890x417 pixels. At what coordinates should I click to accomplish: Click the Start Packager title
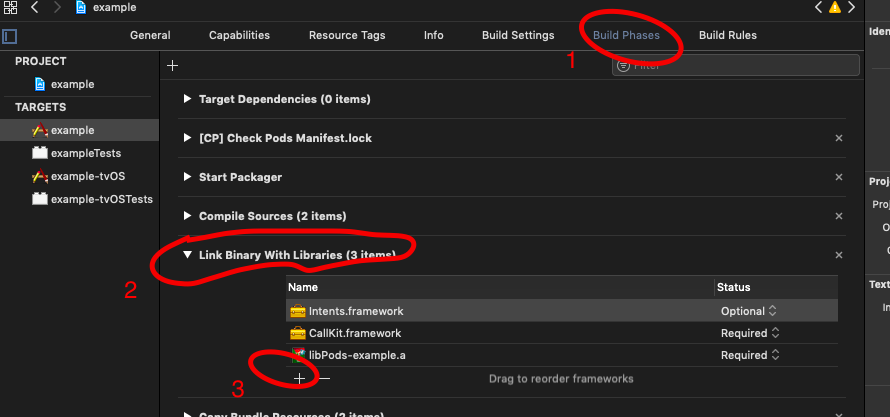tap(240, 177)
